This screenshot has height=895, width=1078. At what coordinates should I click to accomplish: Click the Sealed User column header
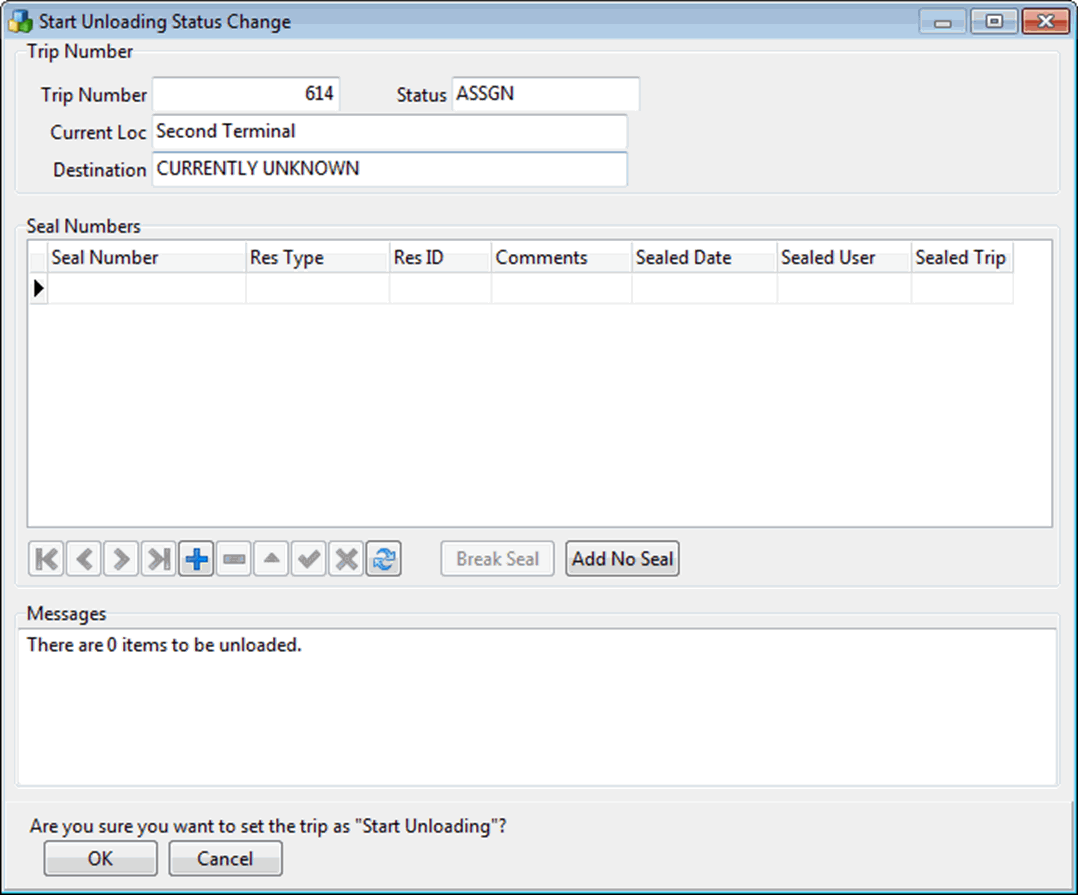pyautogui.click(x=844, y=257)
